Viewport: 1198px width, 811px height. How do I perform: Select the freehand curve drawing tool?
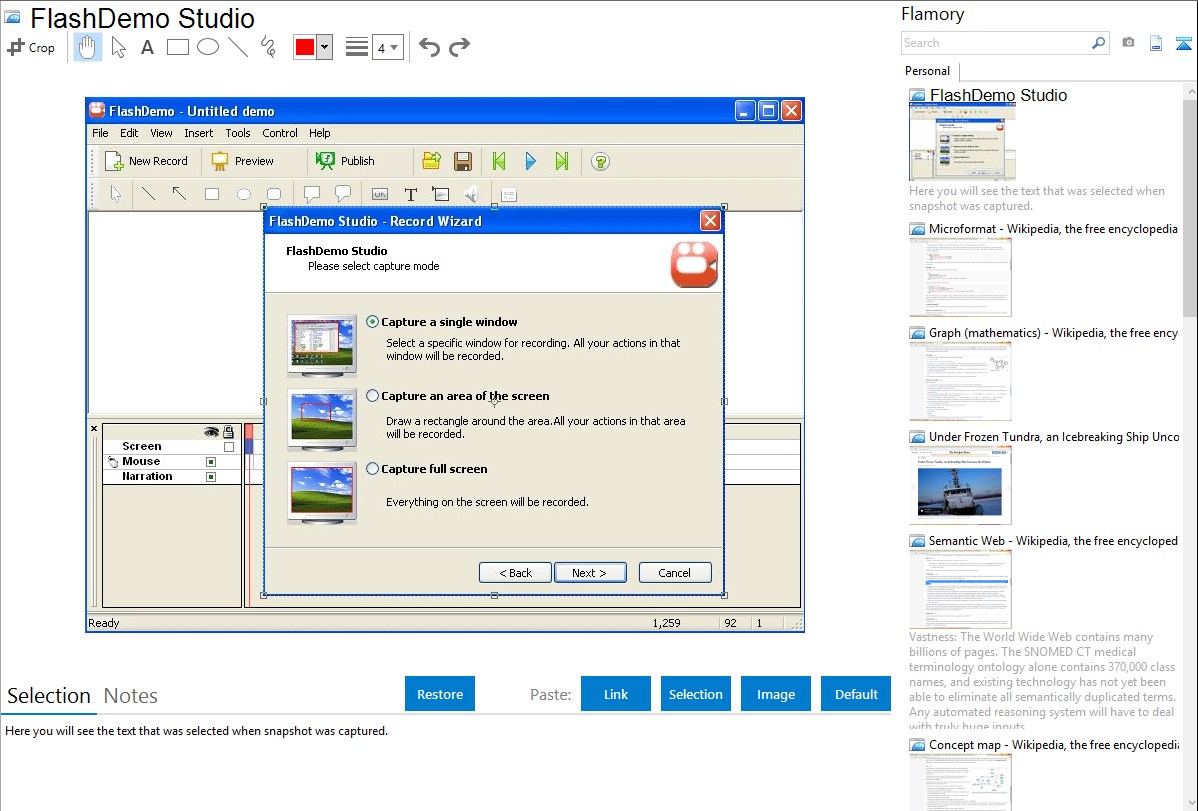coord(268,47)
